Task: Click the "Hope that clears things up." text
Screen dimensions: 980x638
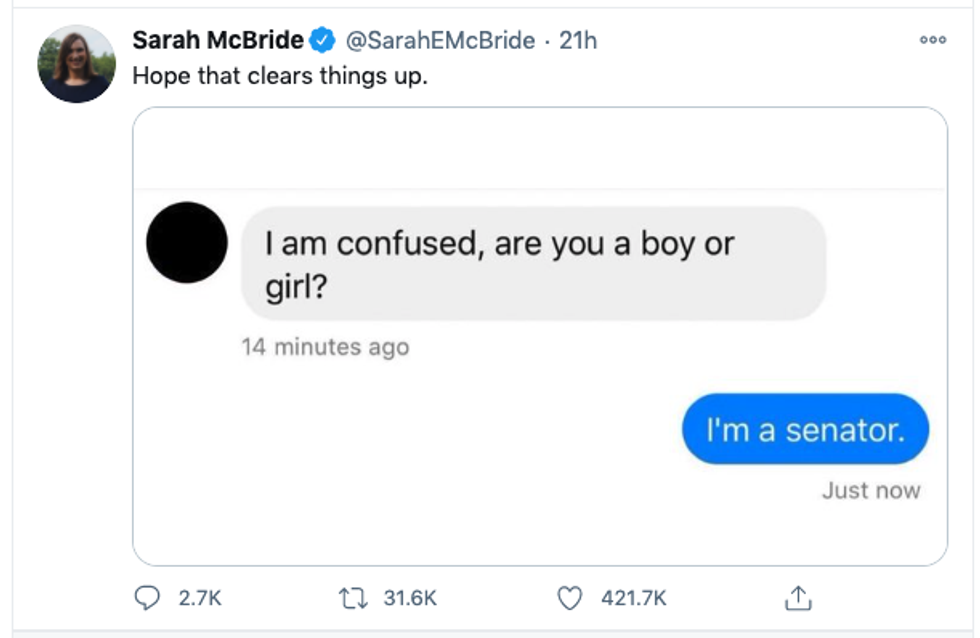Action: (280, 76)
